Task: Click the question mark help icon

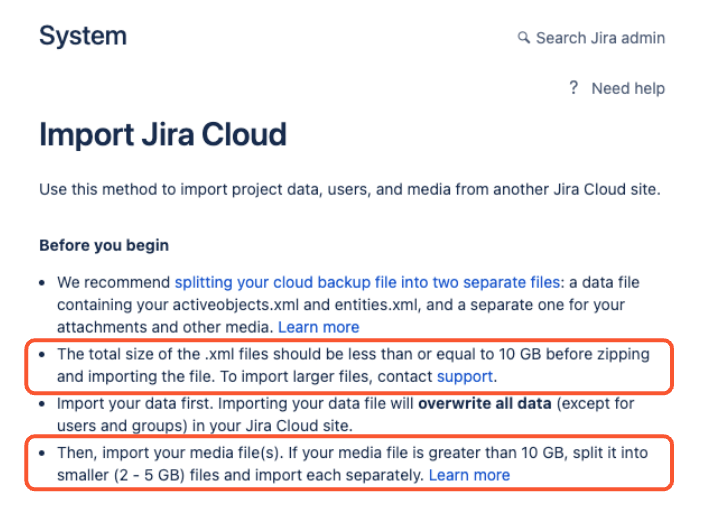Action: point(573,88)
